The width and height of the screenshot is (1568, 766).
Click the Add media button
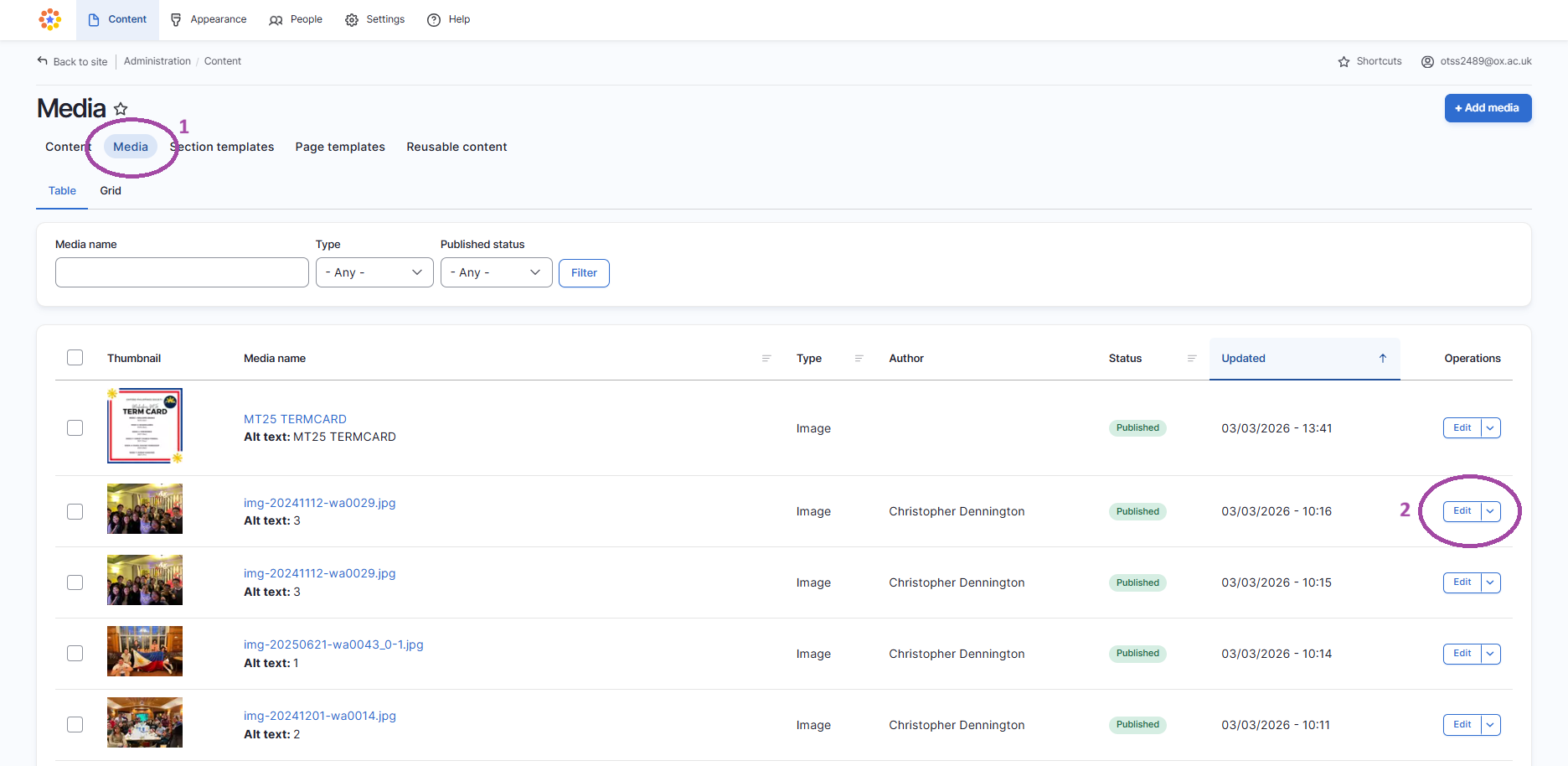1488,108
